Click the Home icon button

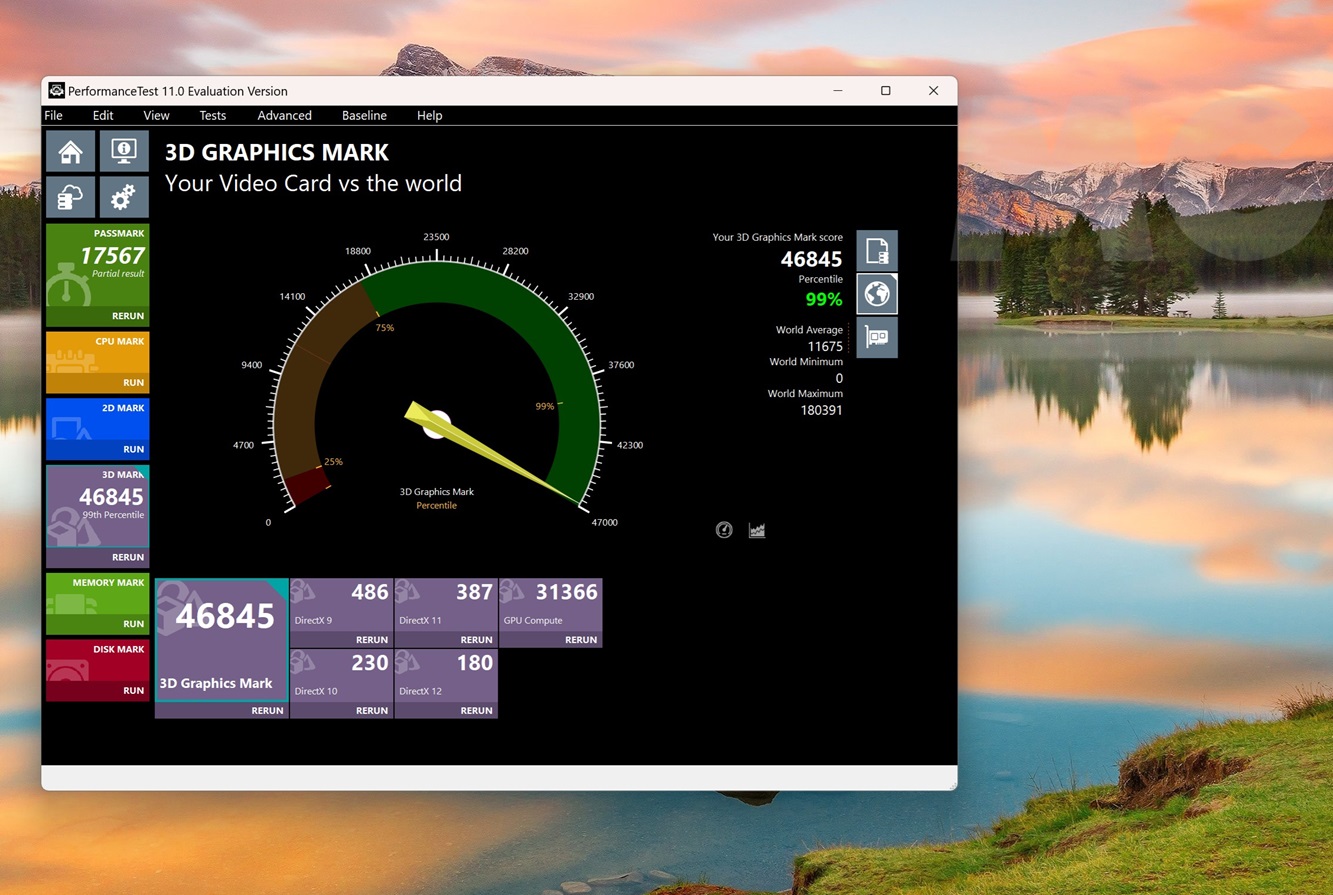click(x=70, y=152)
